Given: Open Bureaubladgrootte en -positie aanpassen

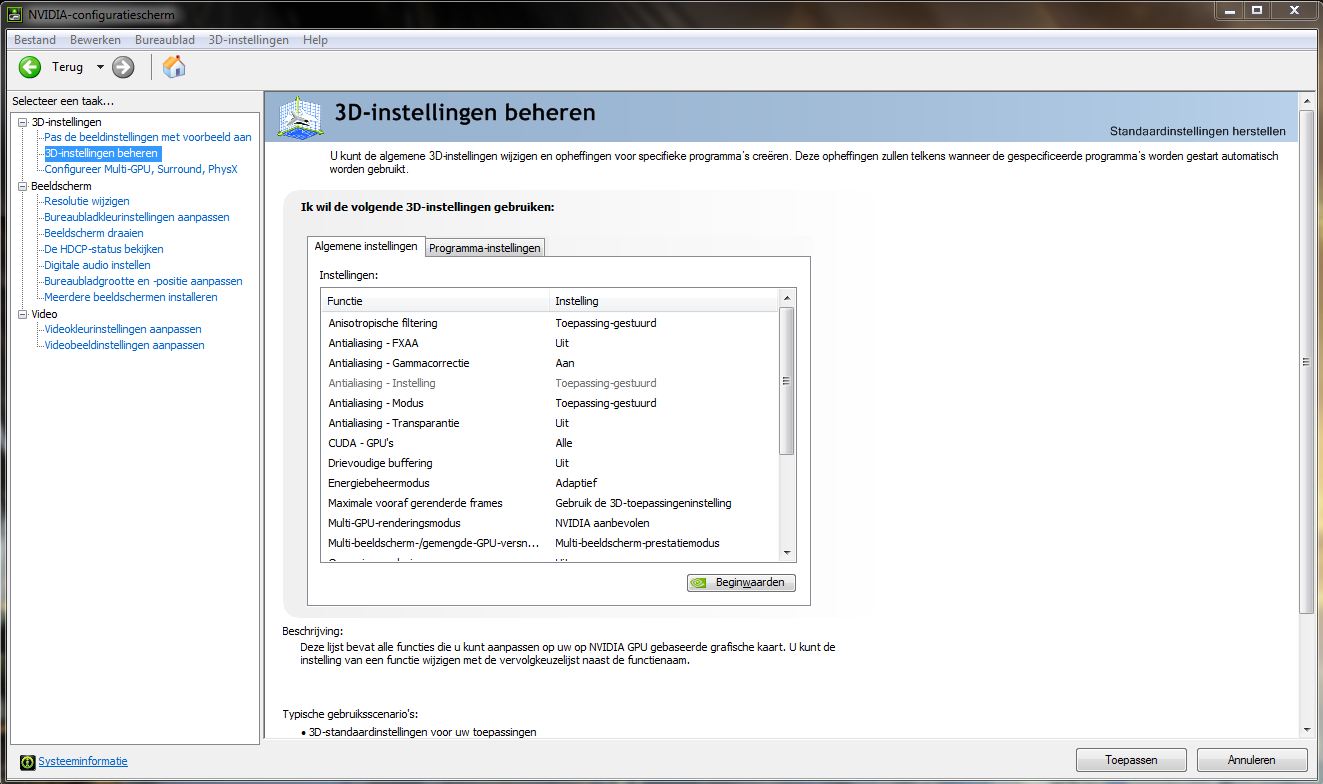Looking at the screenshot, I should tap(143, 281).
